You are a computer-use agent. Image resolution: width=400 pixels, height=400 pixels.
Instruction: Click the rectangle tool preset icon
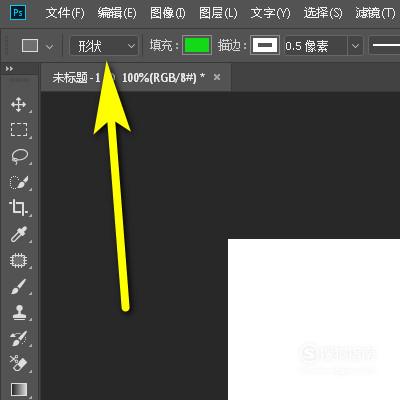tap(30, 46)
